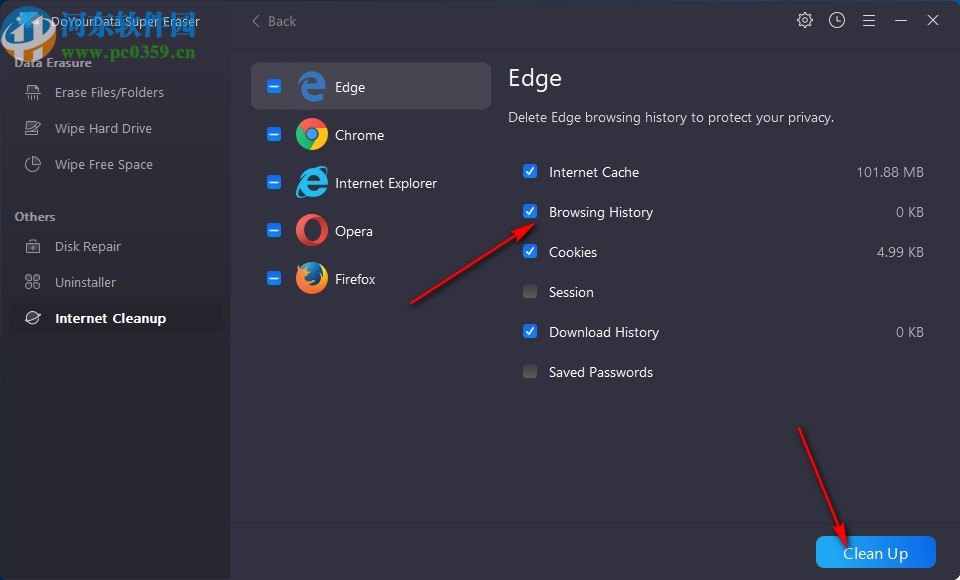Screen dimensions: 960x580
Task: Click the history clock icon
Action: pyautogui.click(x=836, y=20)
